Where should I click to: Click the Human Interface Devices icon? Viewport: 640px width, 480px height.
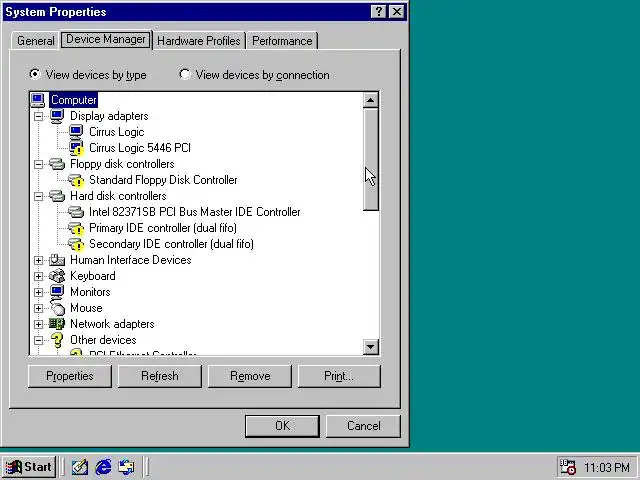coord(57,260)
